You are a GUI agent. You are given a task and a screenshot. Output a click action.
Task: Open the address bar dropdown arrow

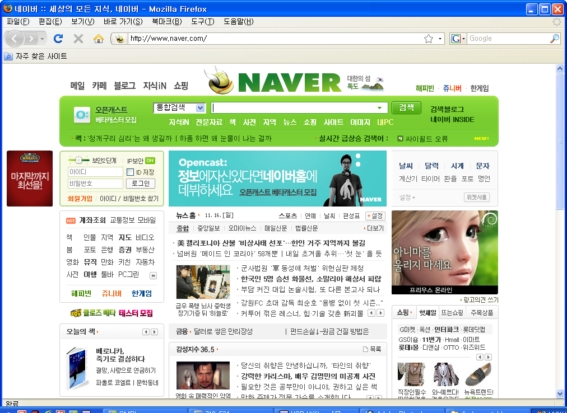tap(440, 38)
